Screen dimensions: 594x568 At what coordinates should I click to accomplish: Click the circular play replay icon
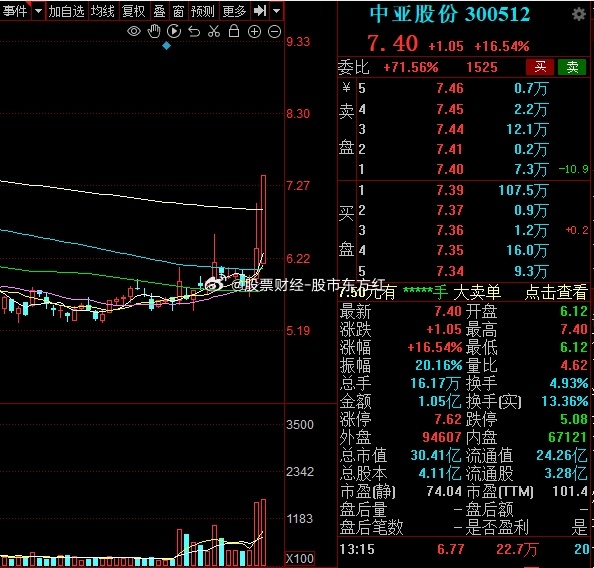tap(174, 31)
